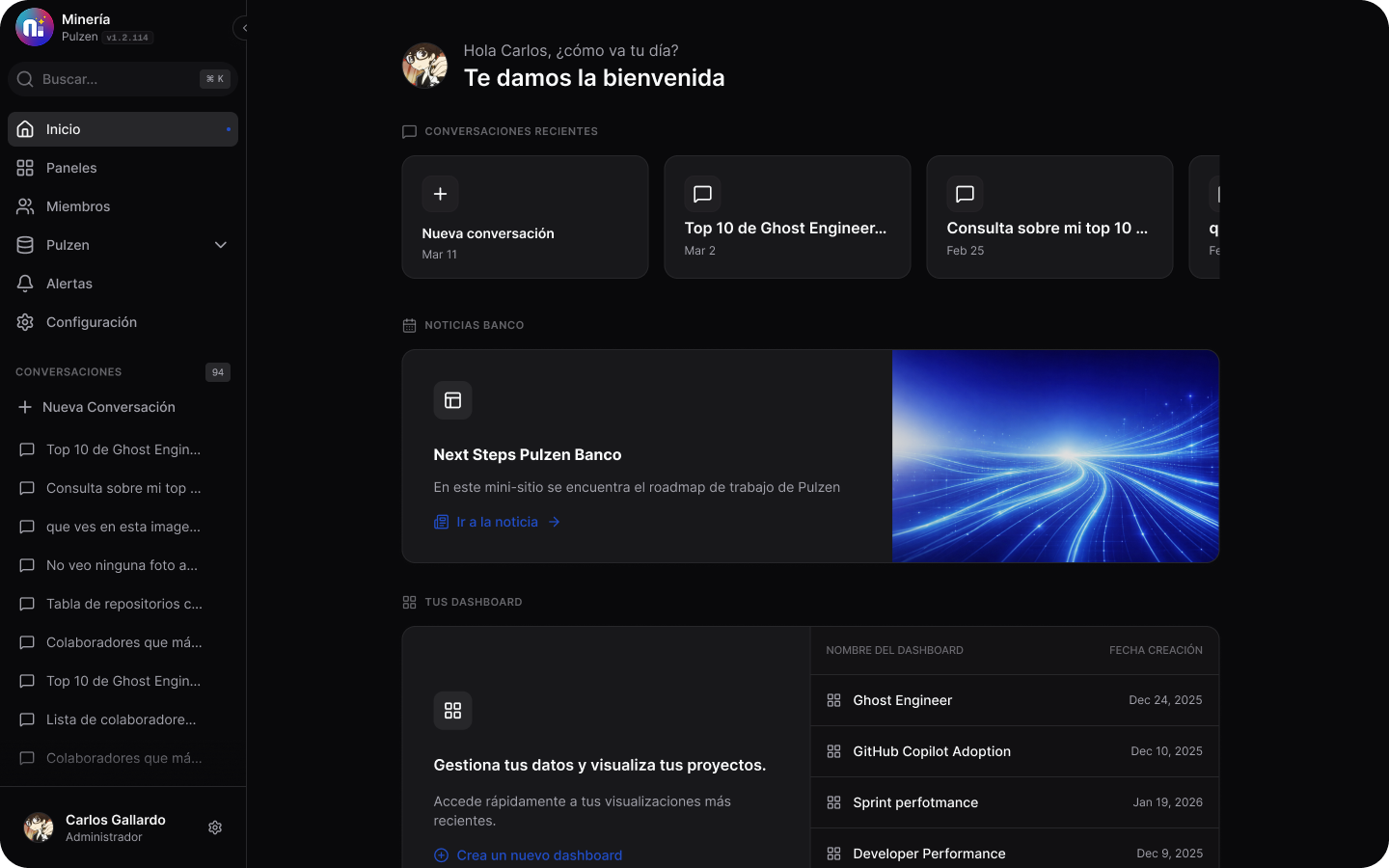1389x868 pixels.
Task: Click chat icon on Consulta sobre mi top card
Action: [x=965, y=194]
